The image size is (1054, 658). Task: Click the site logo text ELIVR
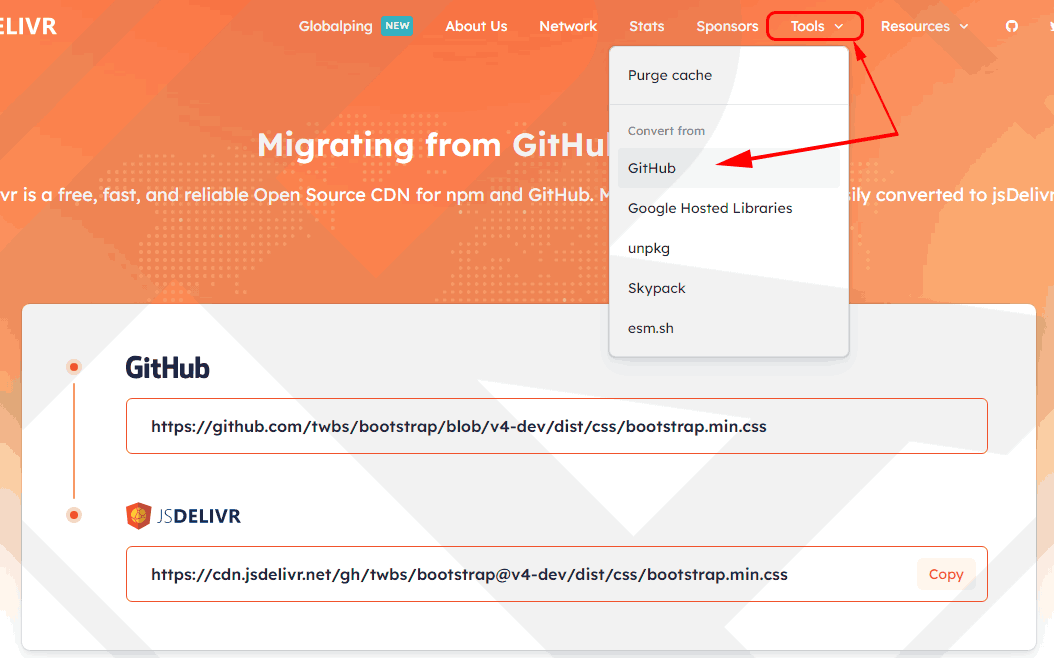28,26
